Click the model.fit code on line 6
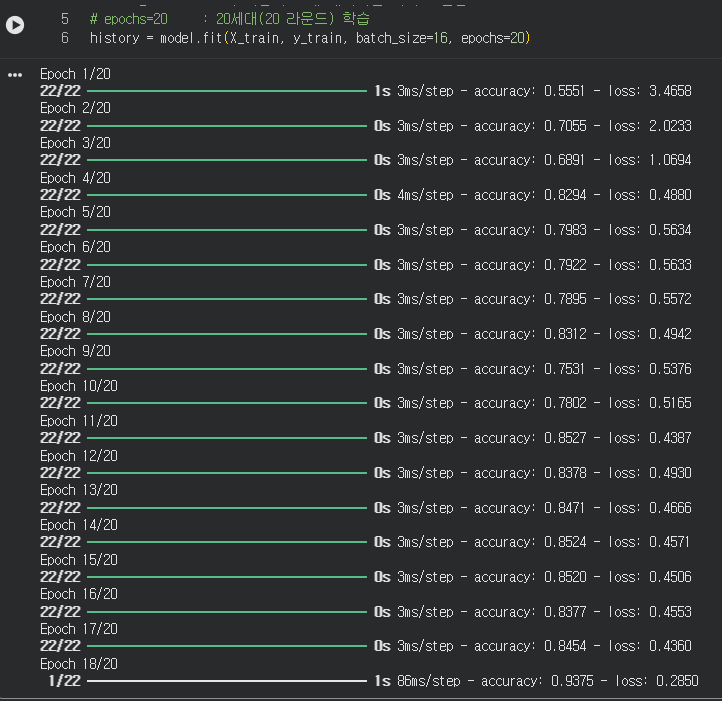The image size is (722, 701). [309, 38]
